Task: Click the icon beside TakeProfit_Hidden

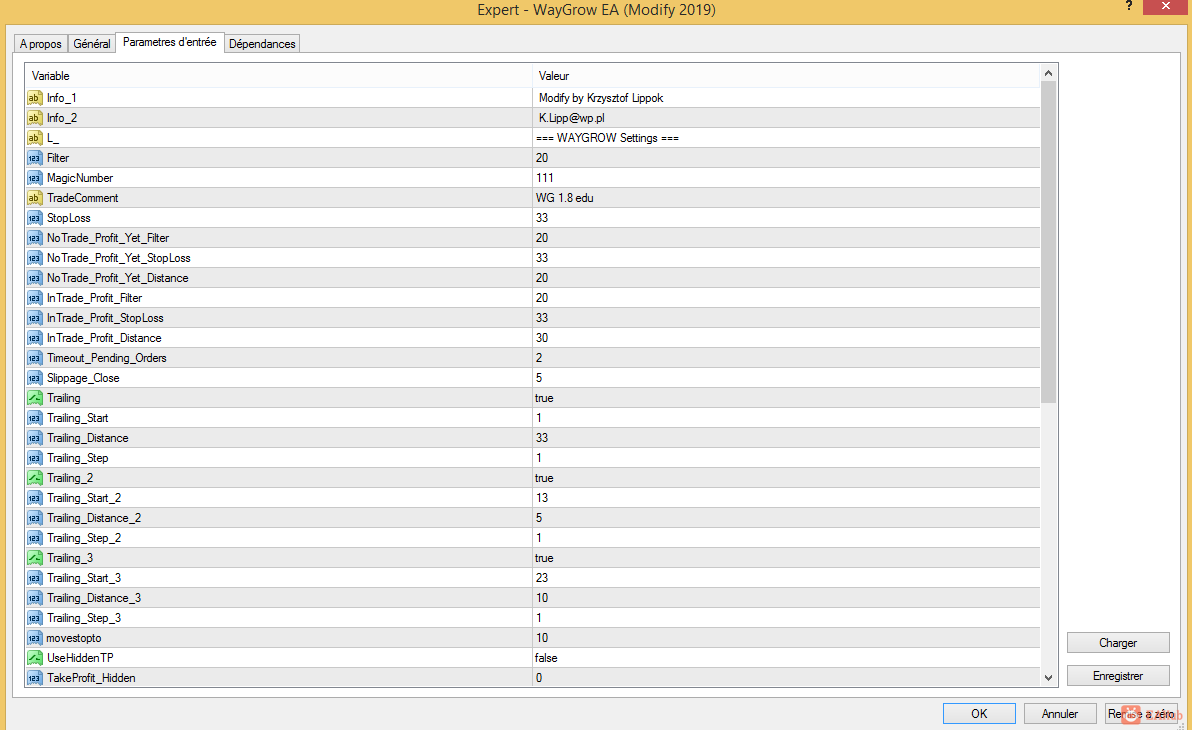Action: click(34, 678)
